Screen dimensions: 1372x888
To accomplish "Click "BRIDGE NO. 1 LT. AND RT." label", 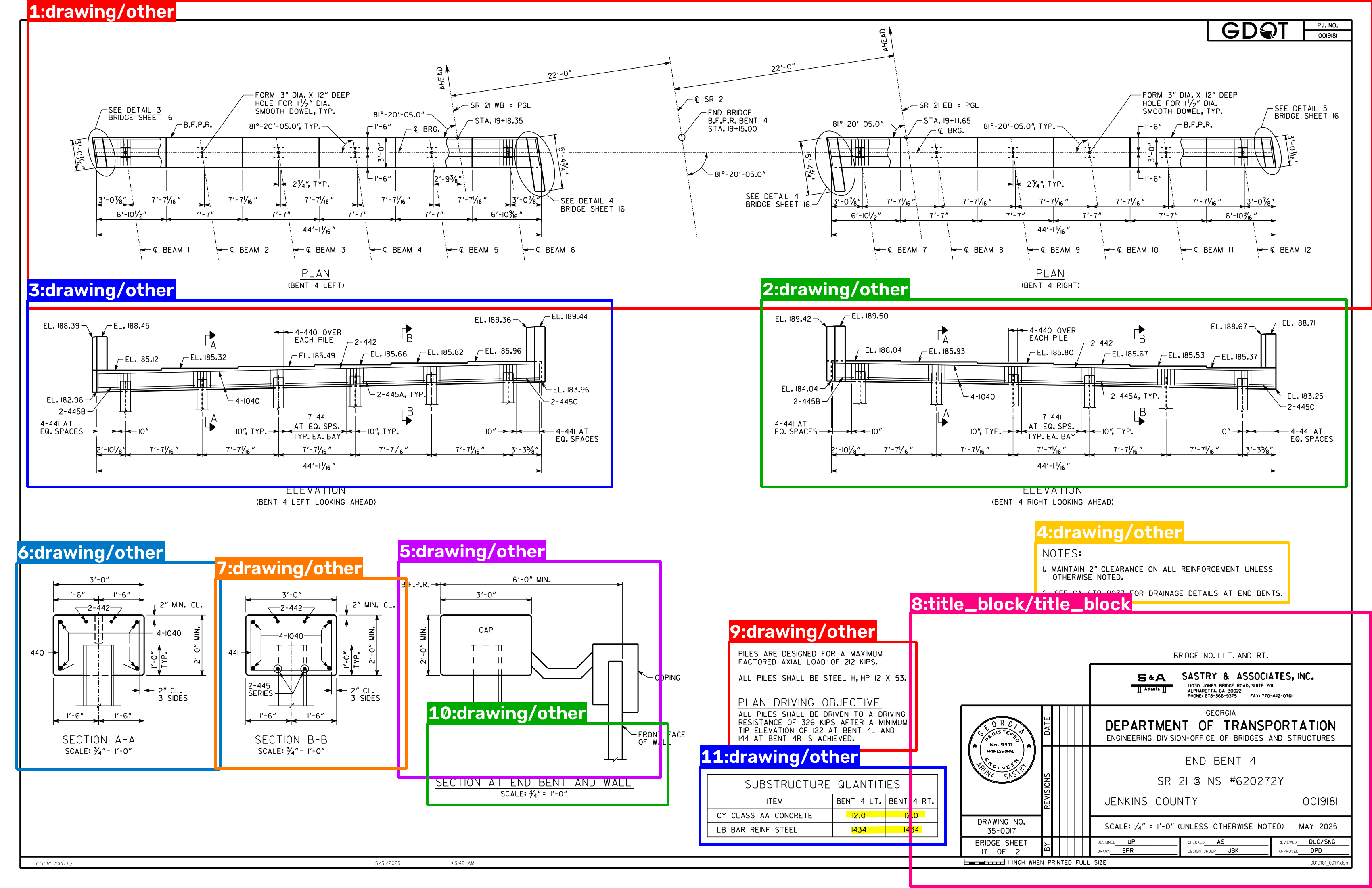I will pos(1220,656).
